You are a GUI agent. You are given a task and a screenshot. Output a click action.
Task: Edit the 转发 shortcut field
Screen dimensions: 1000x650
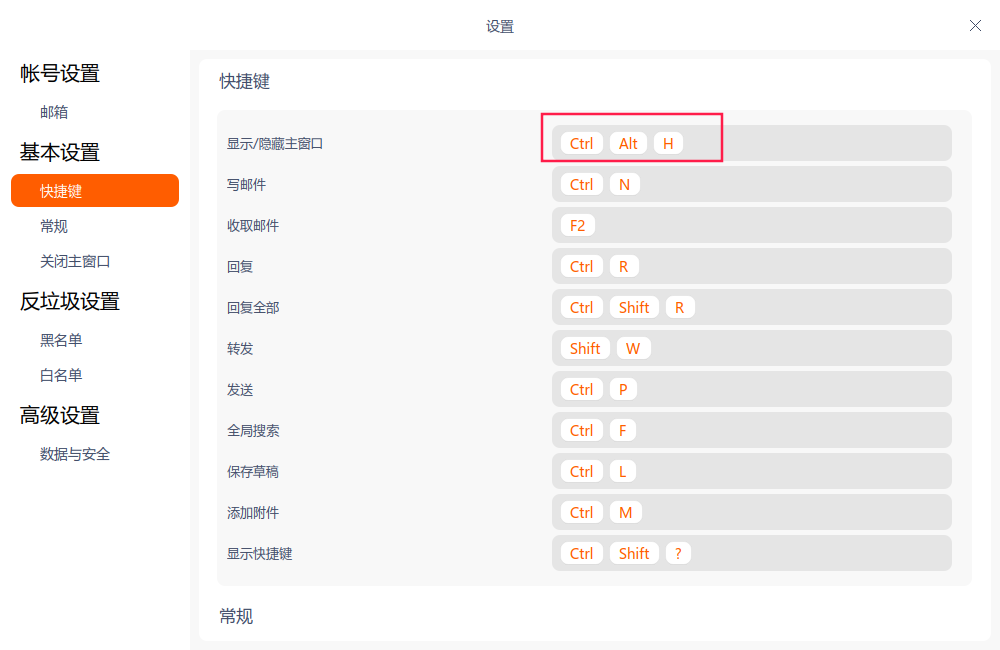(751, 348)
